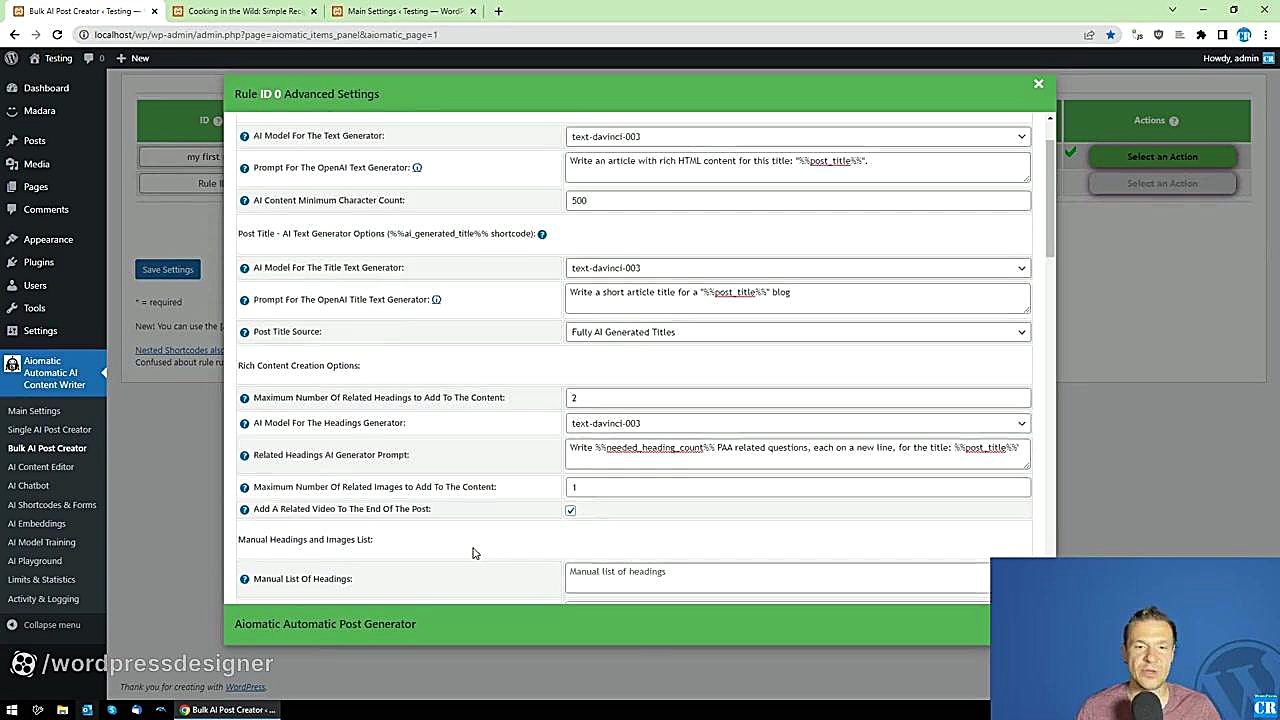Click info icon after Prompt For OpenAI Text Generator label
The height and width of the screenshot is (720, 1280).
pyautogui.click(x=417, y=168)
